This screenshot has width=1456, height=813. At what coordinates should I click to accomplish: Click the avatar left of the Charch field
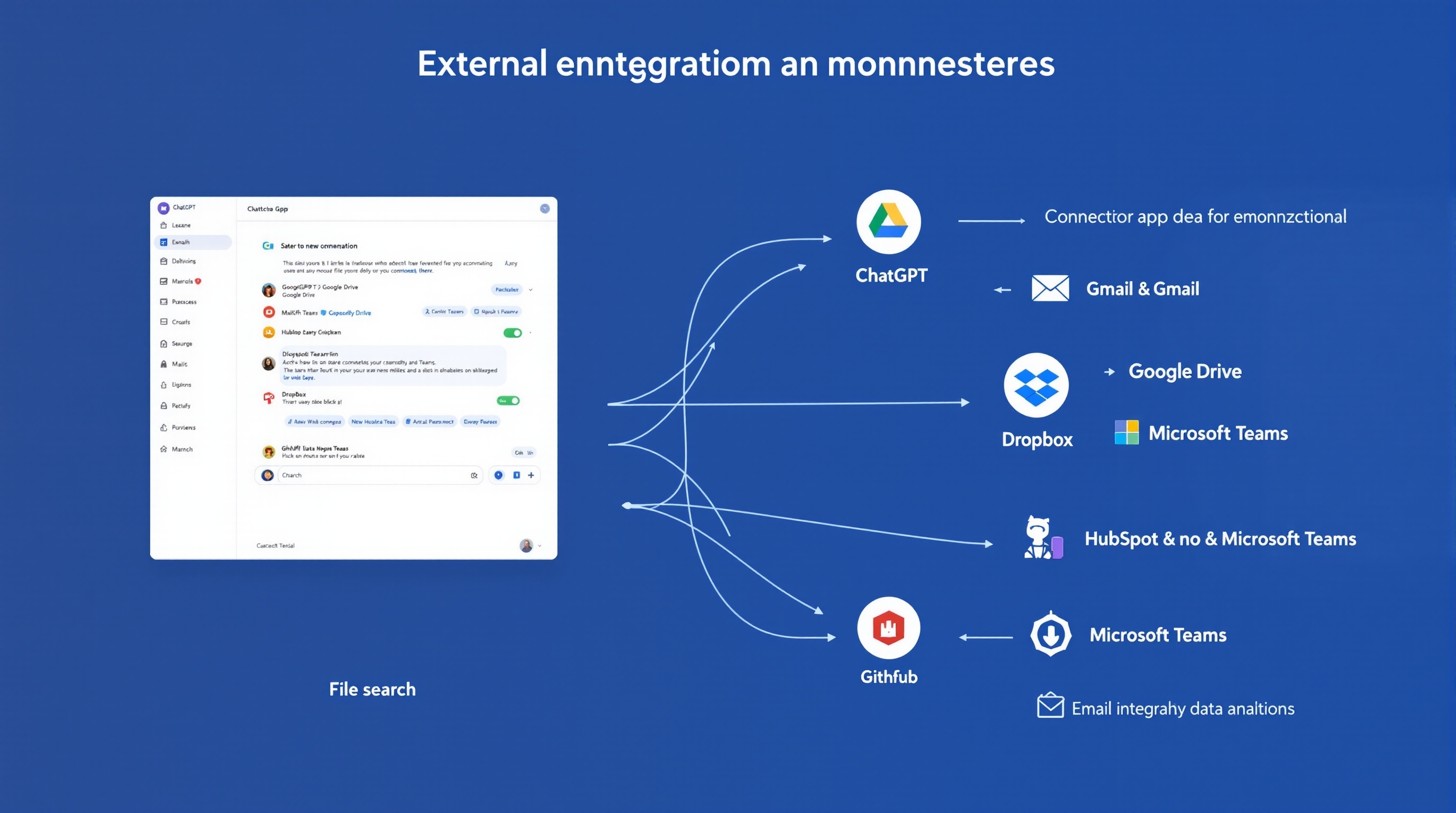[x=268, y=475]
